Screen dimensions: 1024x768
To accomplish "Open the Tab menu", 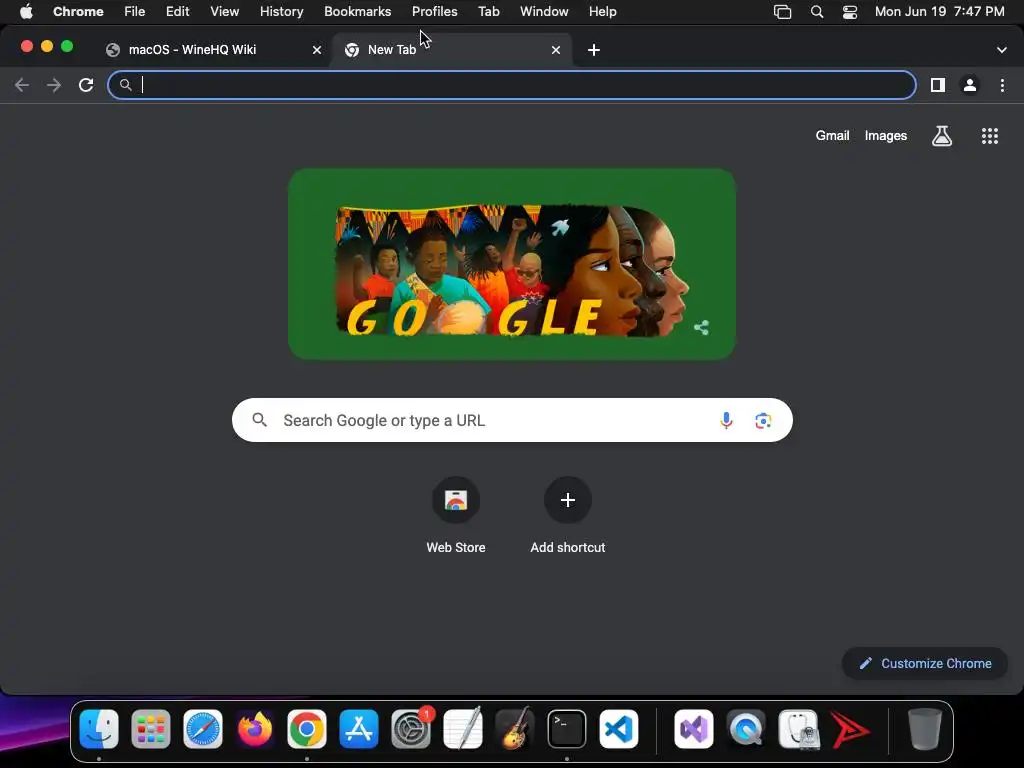I will pos(488,12).
